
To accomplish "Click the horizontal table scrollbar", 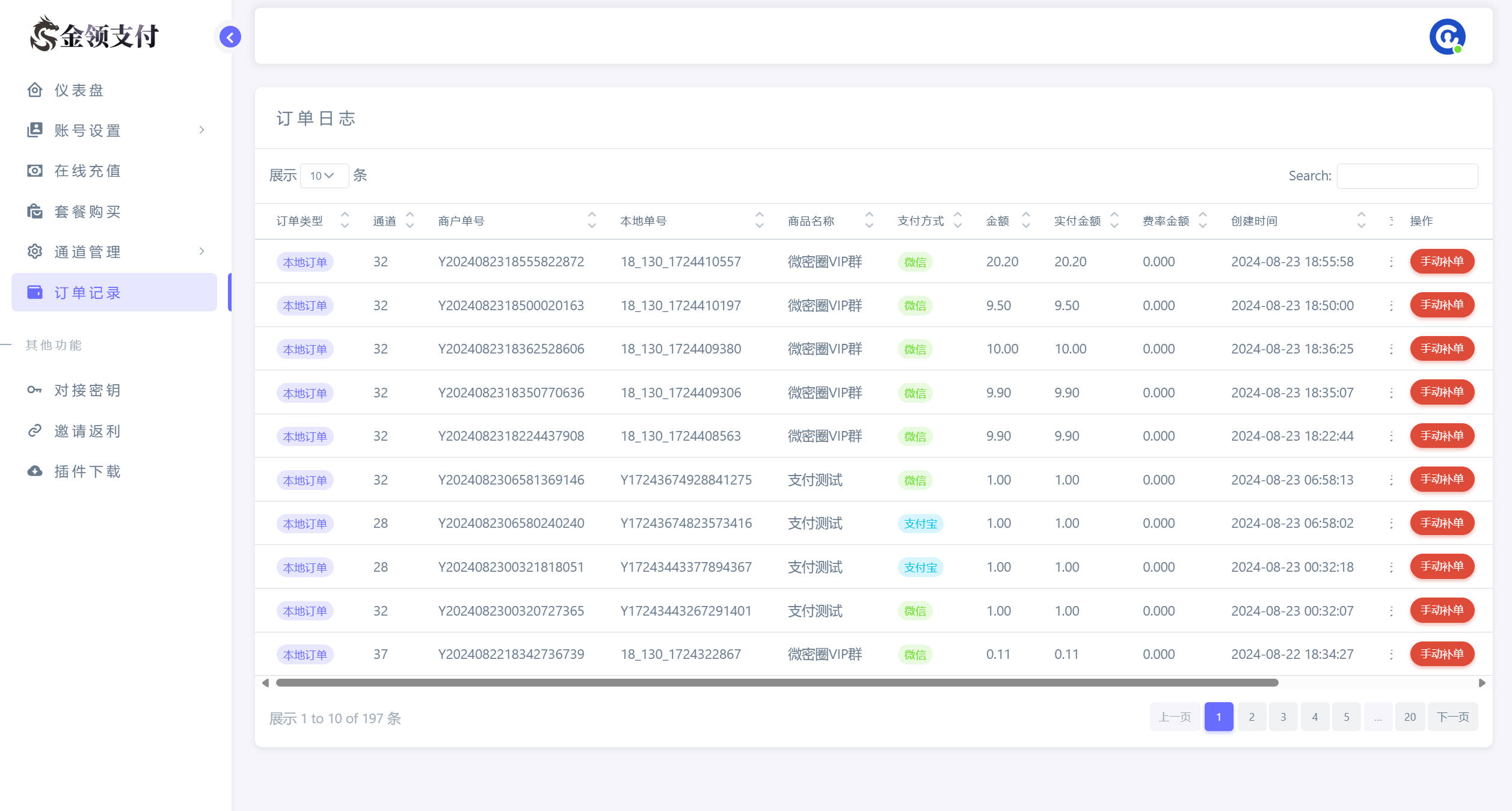I will (x=776, y=683).
